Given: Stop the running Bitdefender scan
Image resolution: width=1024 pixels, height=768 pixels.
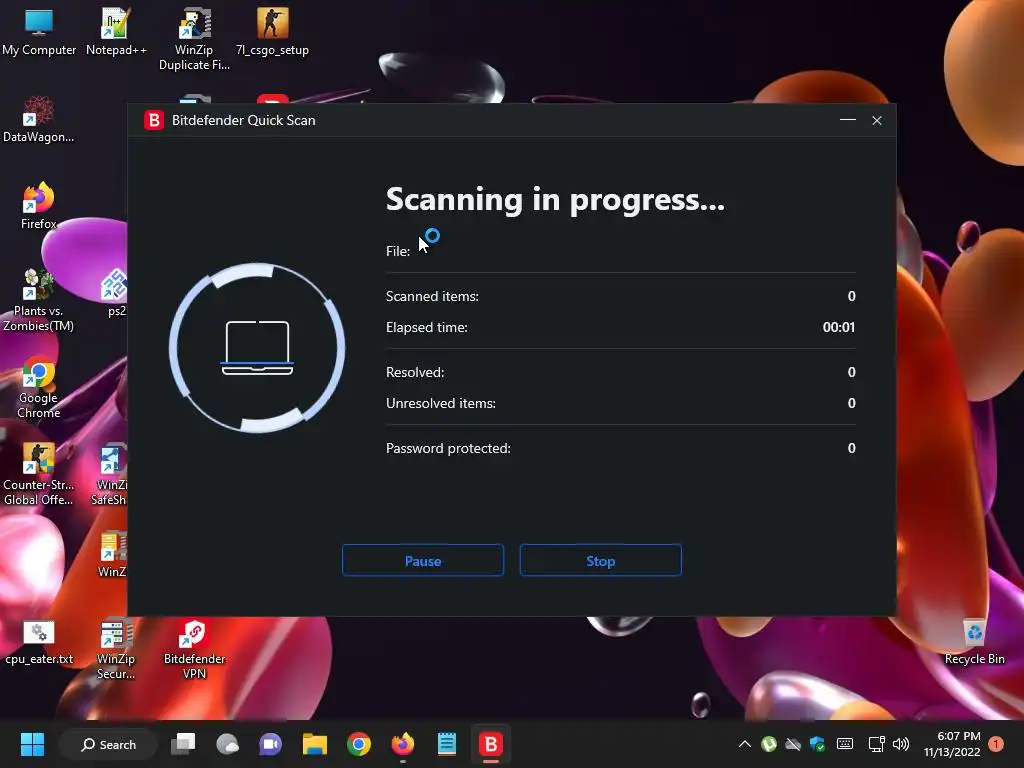Looking at the screenshot, I should click(x=600, y=560).
